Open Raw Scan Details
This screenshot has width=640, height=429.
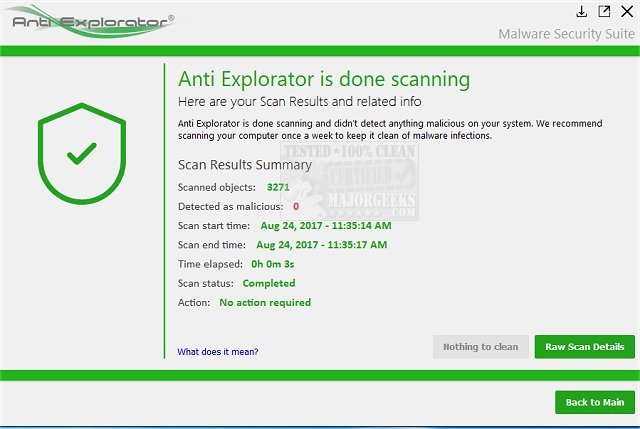(x=585, y=347)
